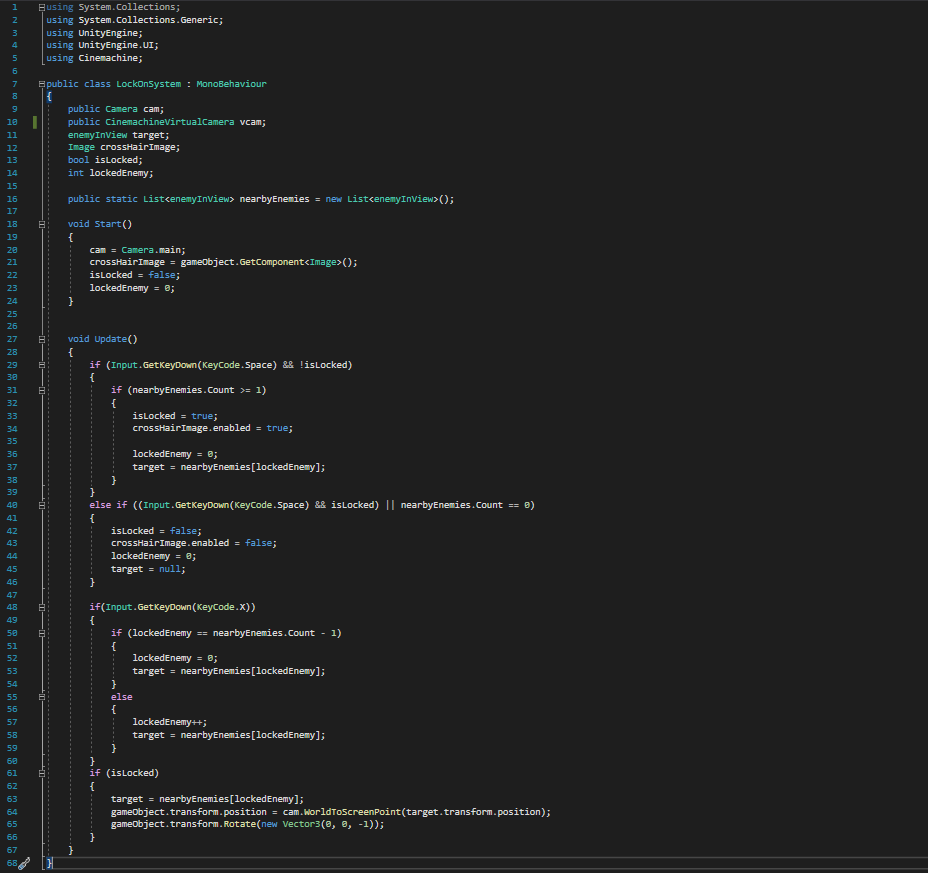Fold the standalone else block
This screenshot has width=928, height=873.
tap(41, 697)
